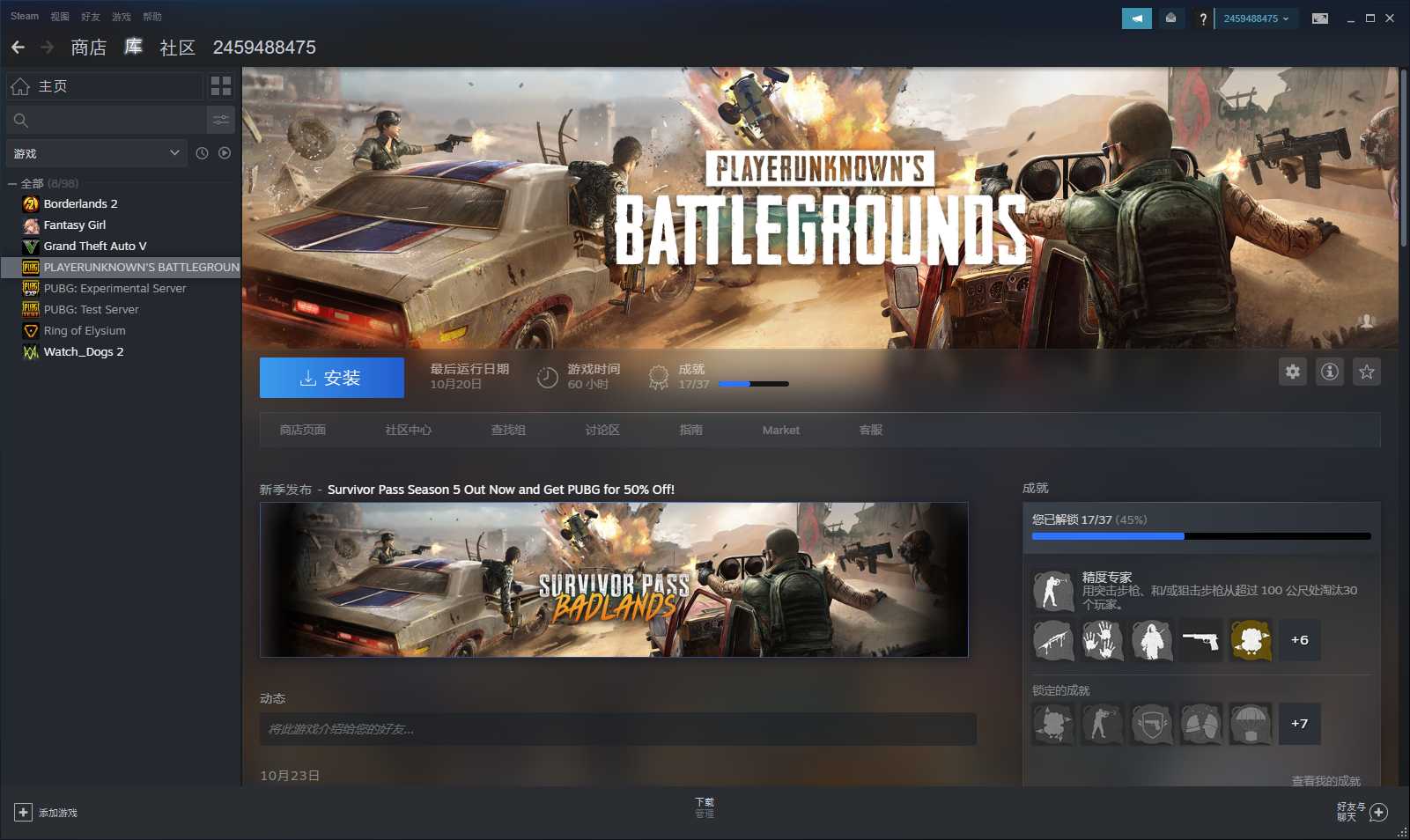Open the 视图 menu
This screenshot has height=840, width=1410.
[x=60, y=17]
